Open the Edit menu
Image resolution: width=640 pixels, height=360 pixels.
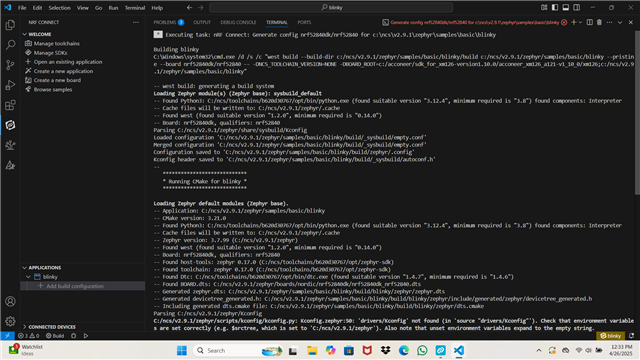click(x=37, y=8)
